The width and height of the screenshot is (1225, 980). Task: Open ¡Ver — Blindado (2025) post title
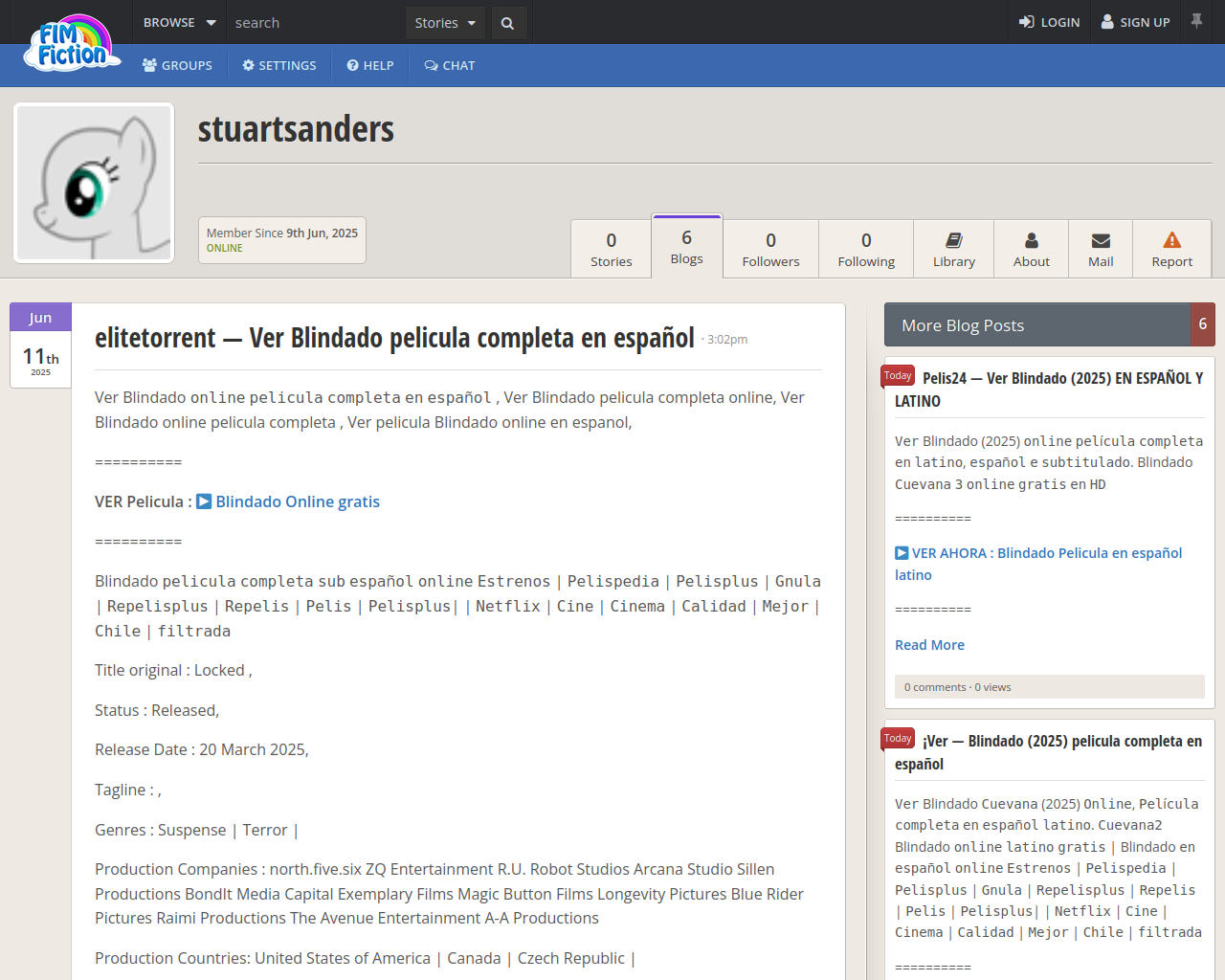click(x=1049, y=752)
